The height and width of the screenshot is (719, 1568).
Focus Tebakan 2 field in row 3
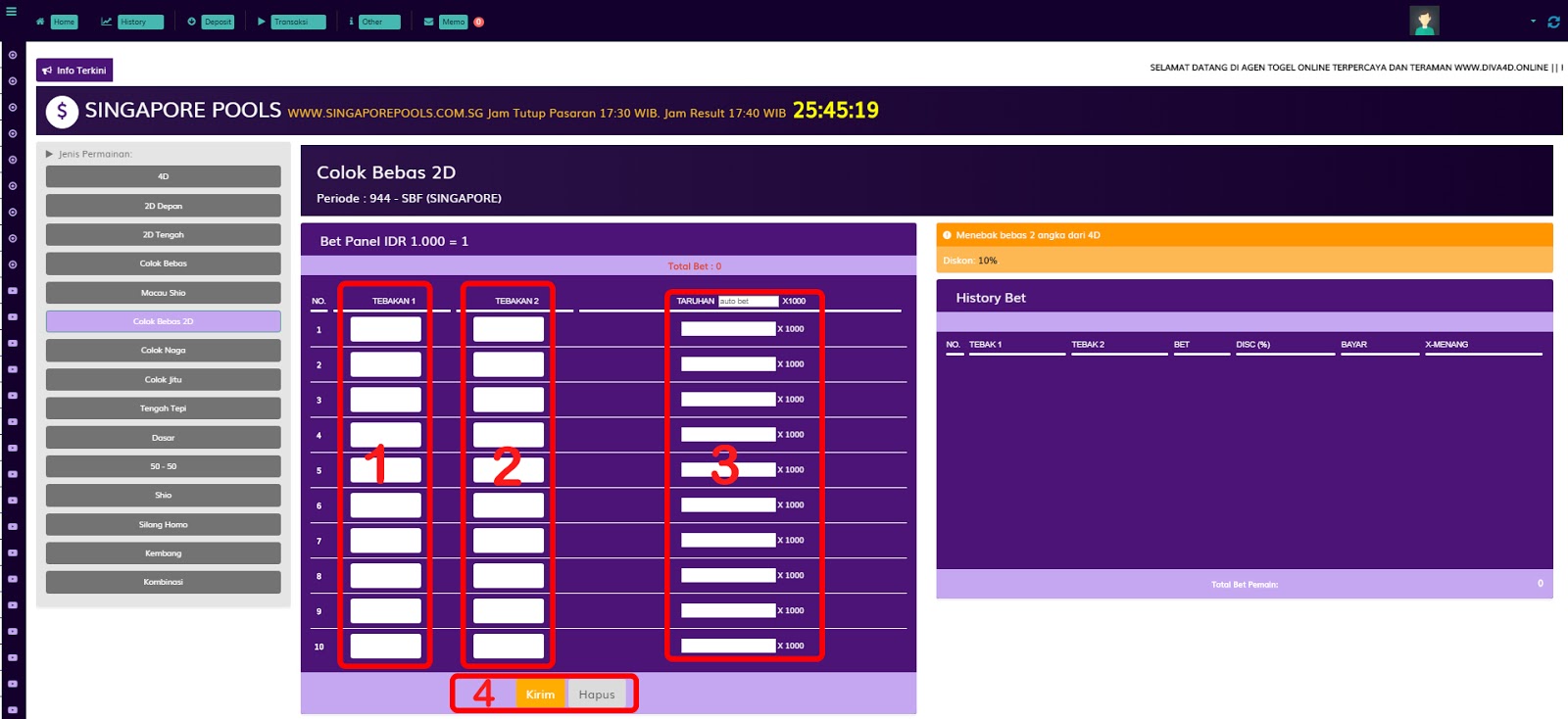[x=509, y=400]
